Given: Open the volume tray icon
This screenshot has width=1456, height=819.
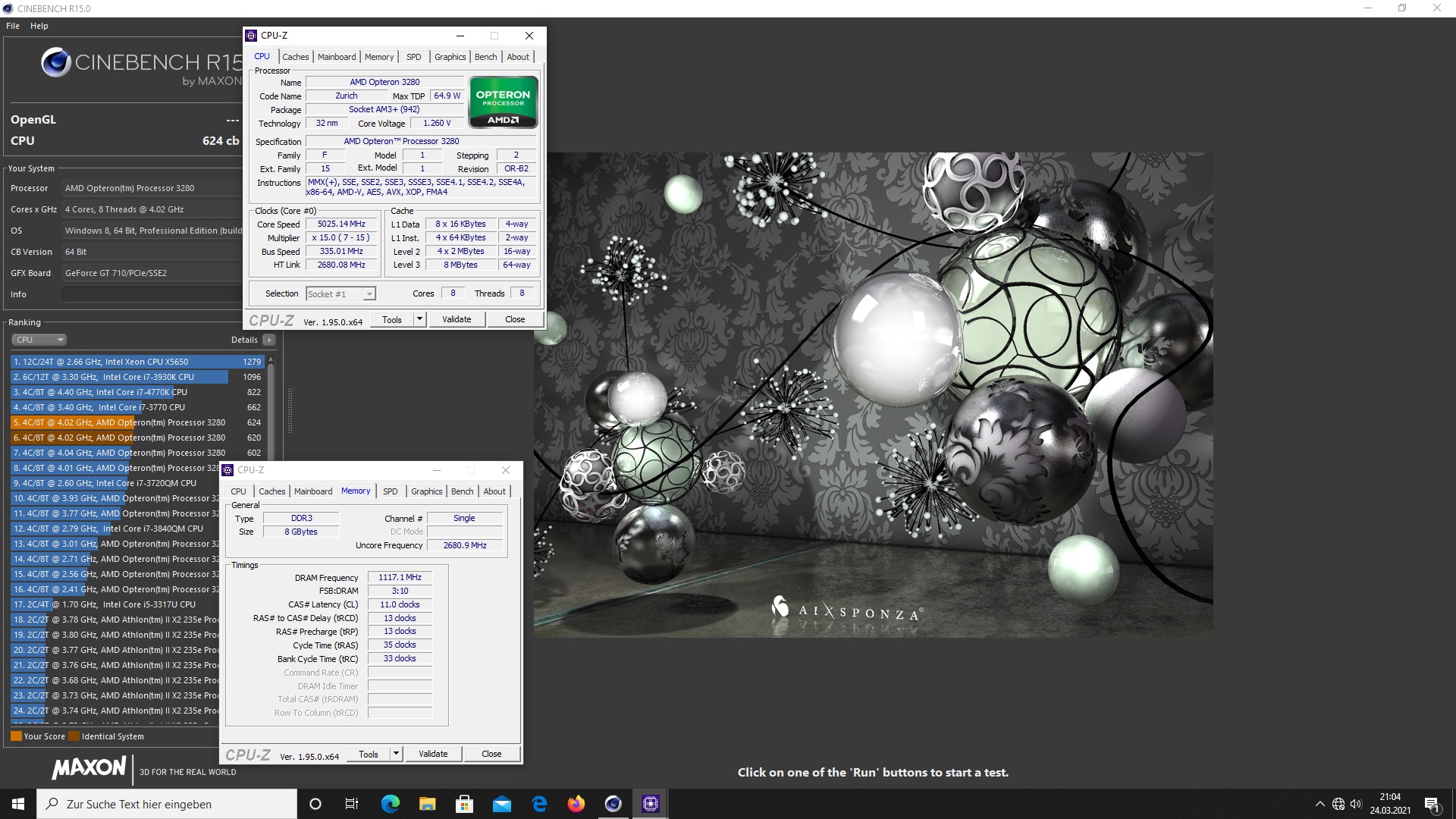Looking at the screenshot, I should (x=1356, y=804).
